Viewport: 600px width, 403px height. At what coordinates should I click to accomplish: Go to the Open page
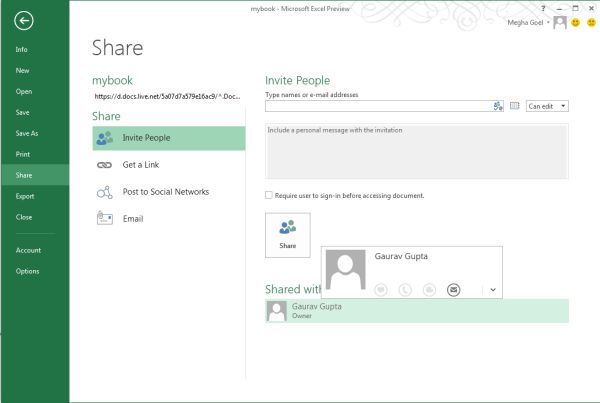(x=24, y=91)
